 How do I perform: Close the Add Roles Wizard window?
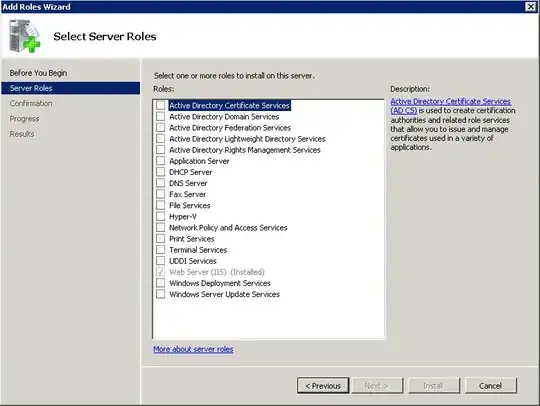[x=531, y=7]
